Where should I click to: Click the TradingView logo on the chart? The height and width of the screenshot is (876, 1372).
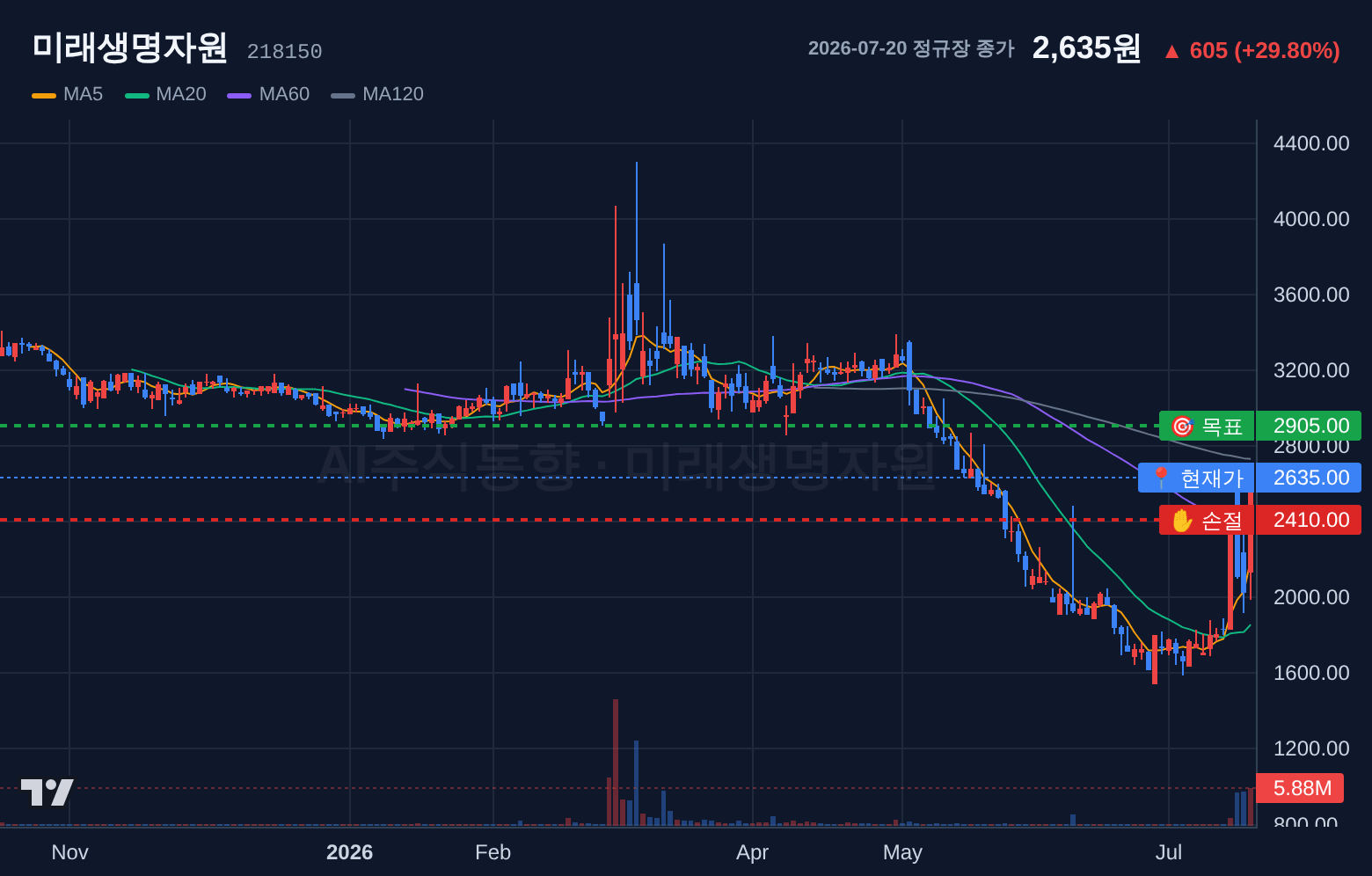coord(47,792)
